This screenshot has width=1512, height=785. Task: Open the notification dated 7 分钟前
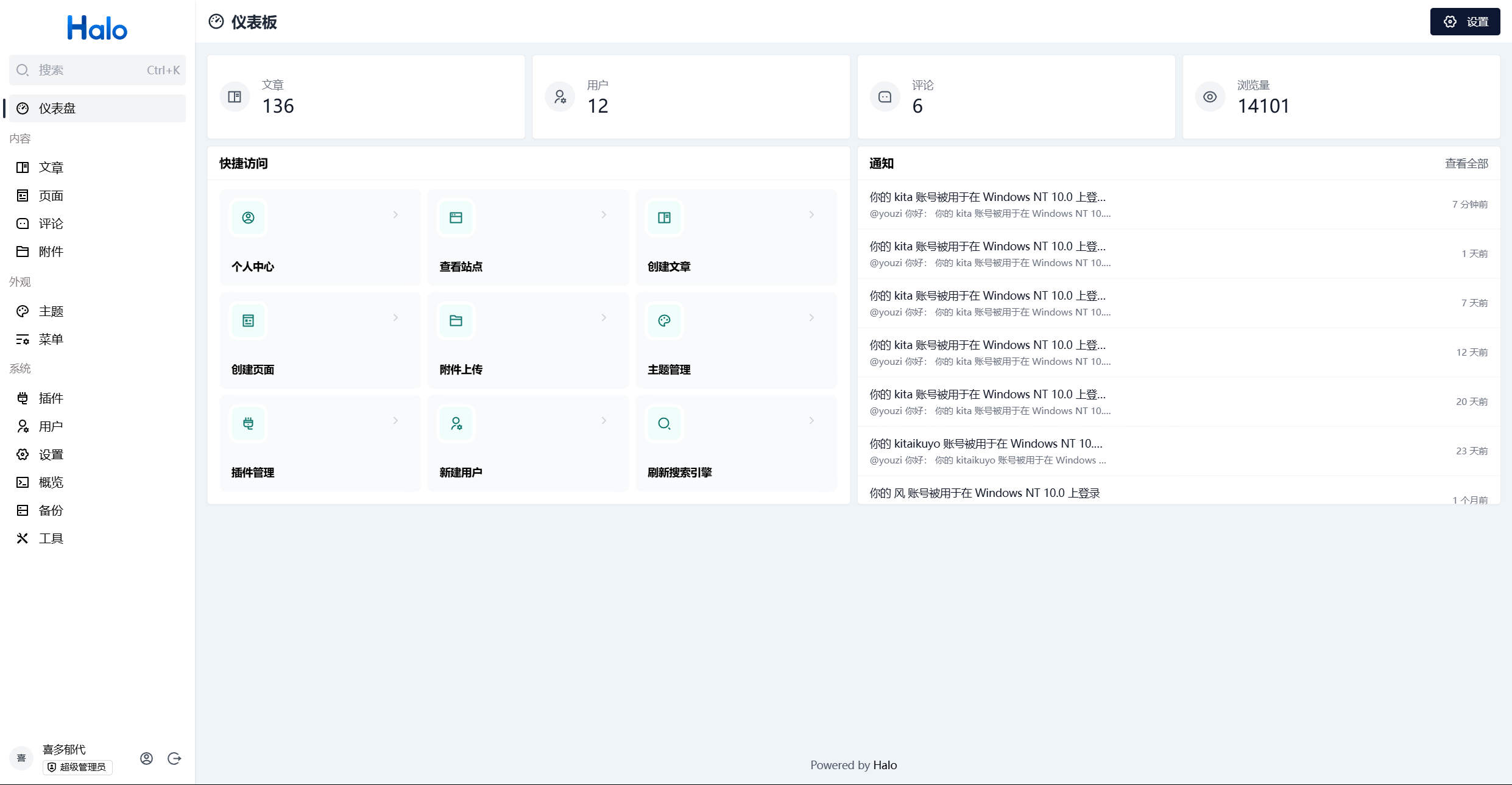1179,205
